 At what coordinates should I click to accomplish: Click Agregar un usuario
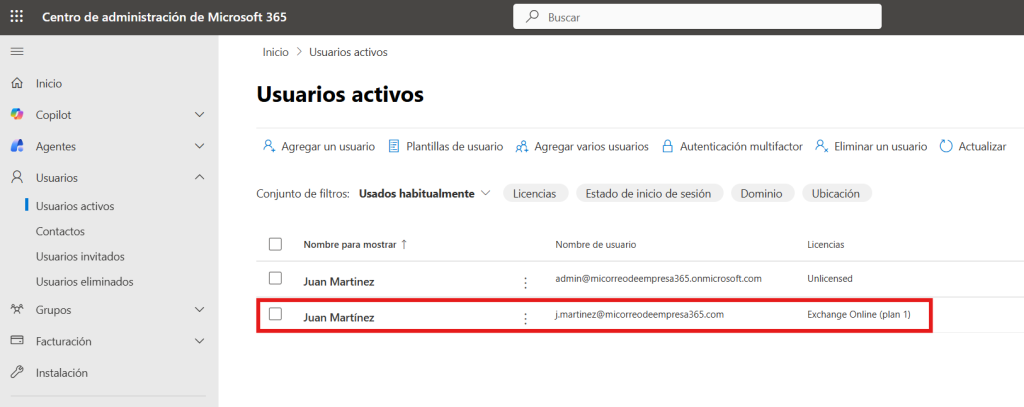[x=318, y=146]
